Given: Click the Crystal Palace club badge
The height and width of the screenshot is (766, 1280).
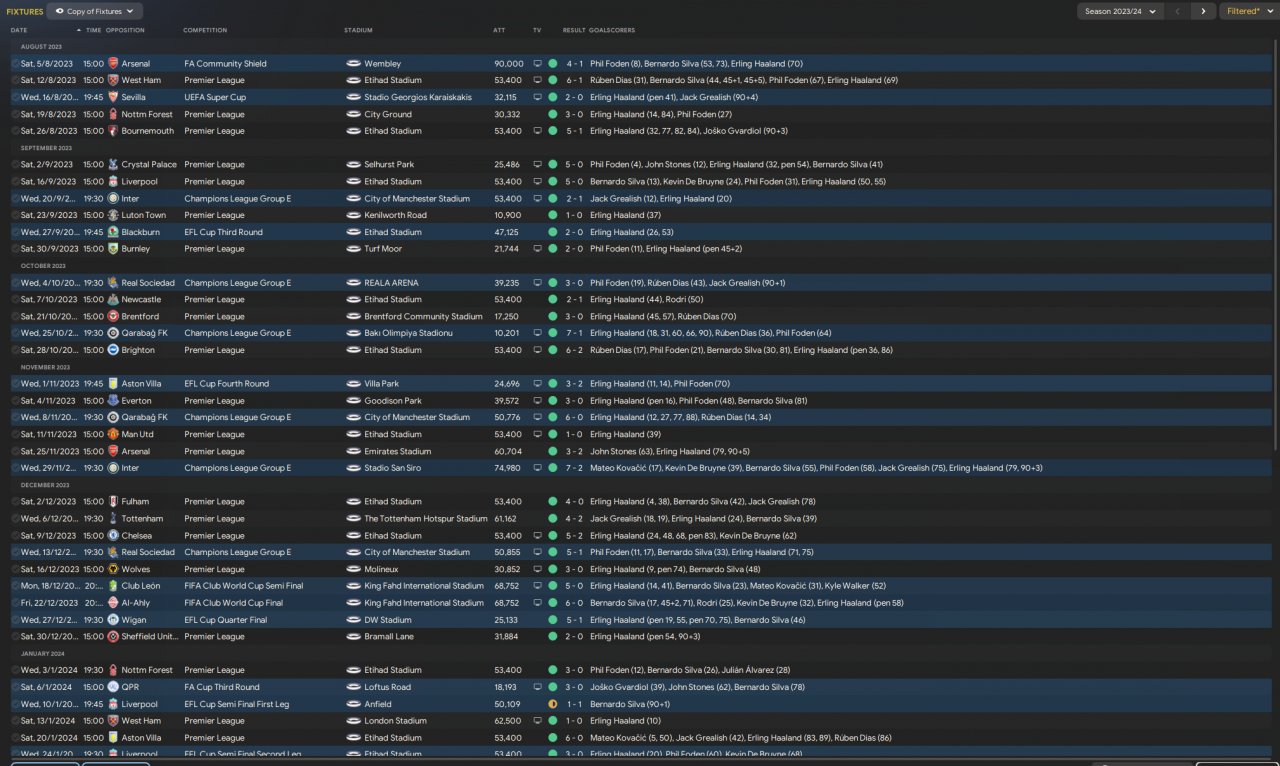Looking at the screenshot, I should 113,165.
